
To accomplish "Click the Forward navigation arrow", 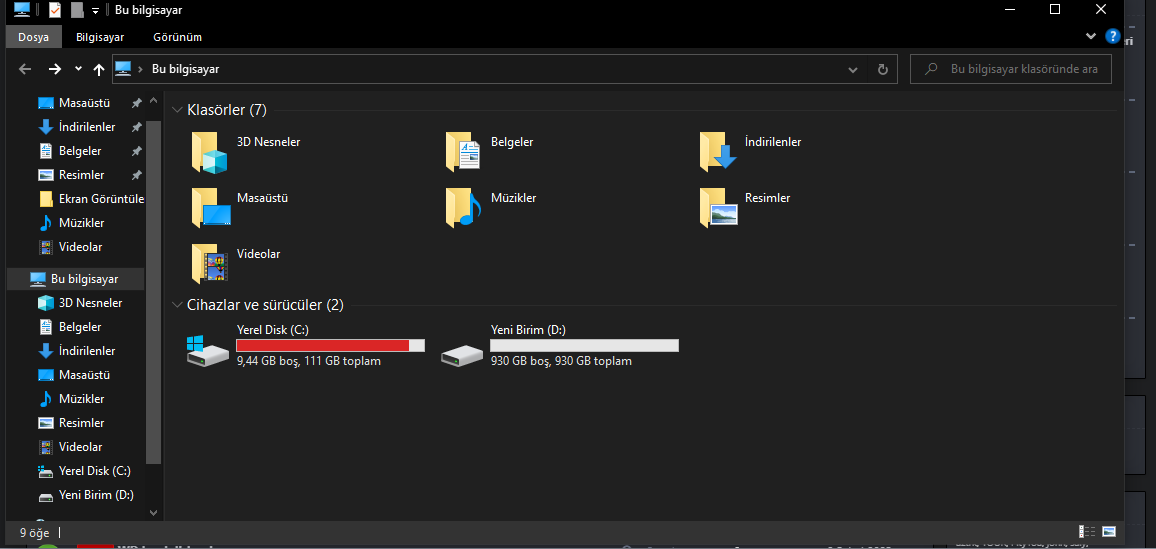I will 55,69.
